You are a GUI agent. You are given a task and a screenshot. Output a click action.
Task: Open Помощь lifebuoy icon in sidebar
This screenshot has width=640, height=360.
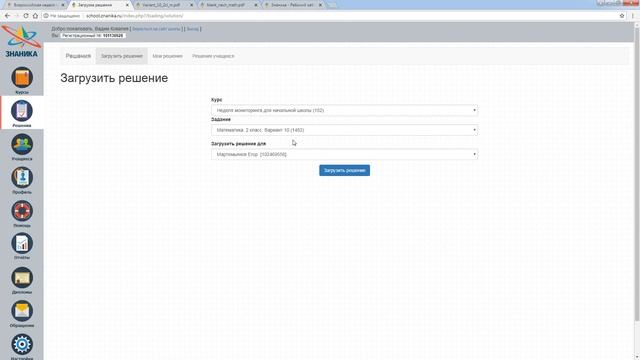(x=22, y=211)
